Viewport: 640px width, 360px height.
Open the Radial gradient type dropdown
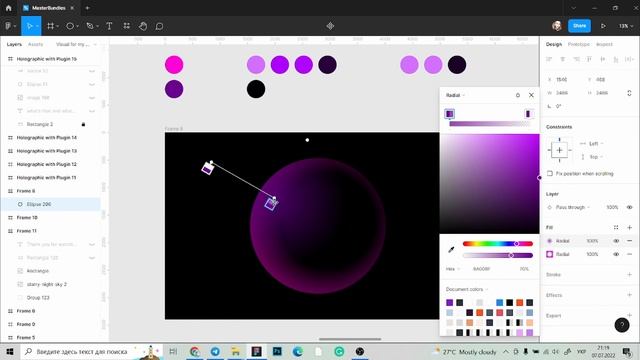click(455, 95)
